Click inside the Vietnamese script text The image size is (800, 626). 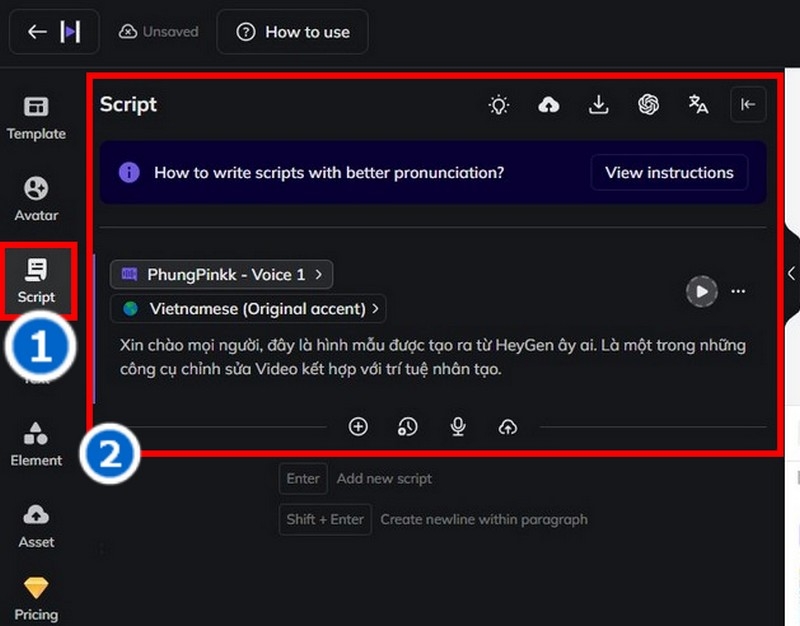(x=433, y=357)
